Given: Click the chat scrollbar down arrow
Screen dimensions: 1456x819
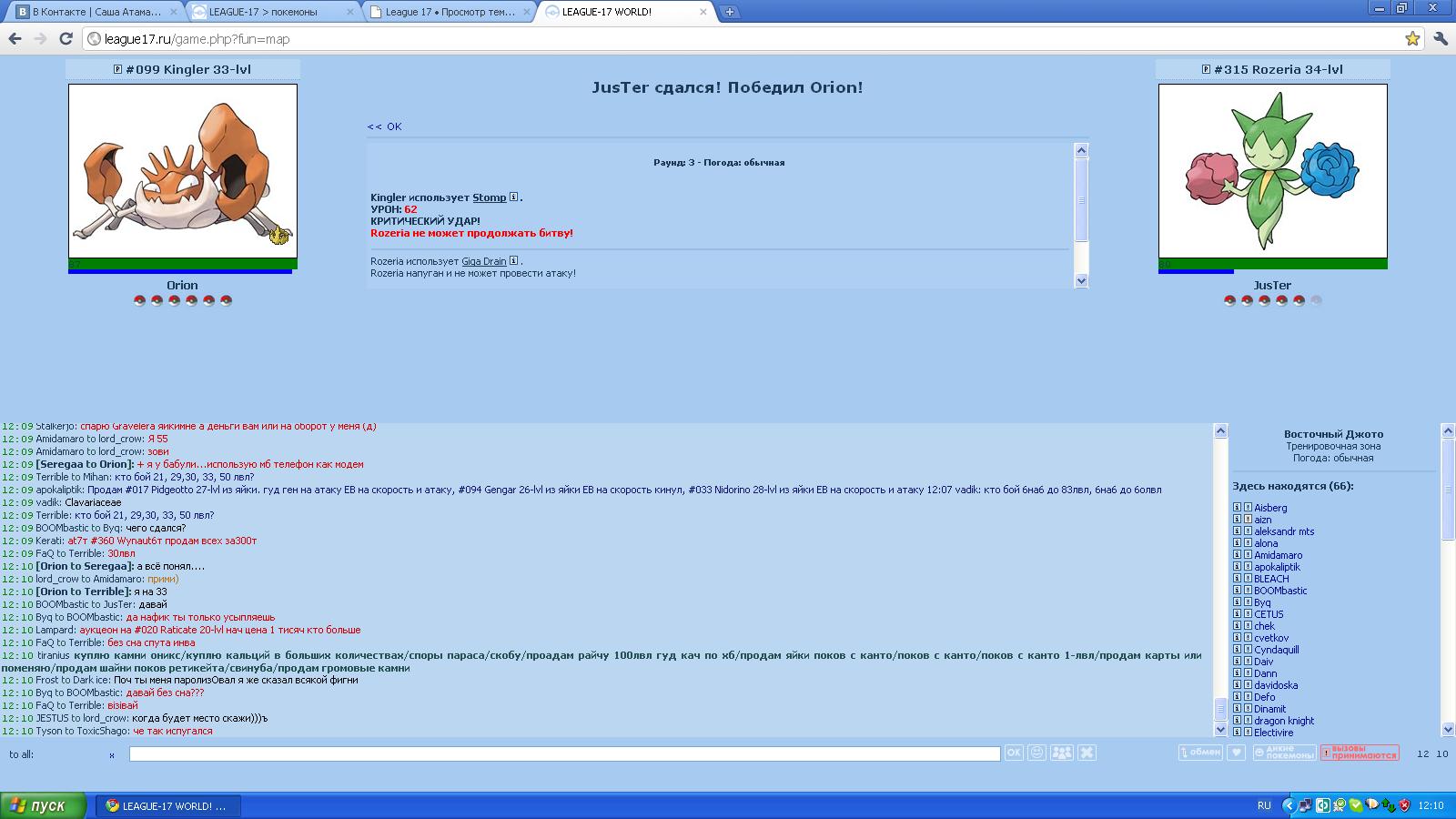Looking at the screenshot, I should (x=1220, y=729).
